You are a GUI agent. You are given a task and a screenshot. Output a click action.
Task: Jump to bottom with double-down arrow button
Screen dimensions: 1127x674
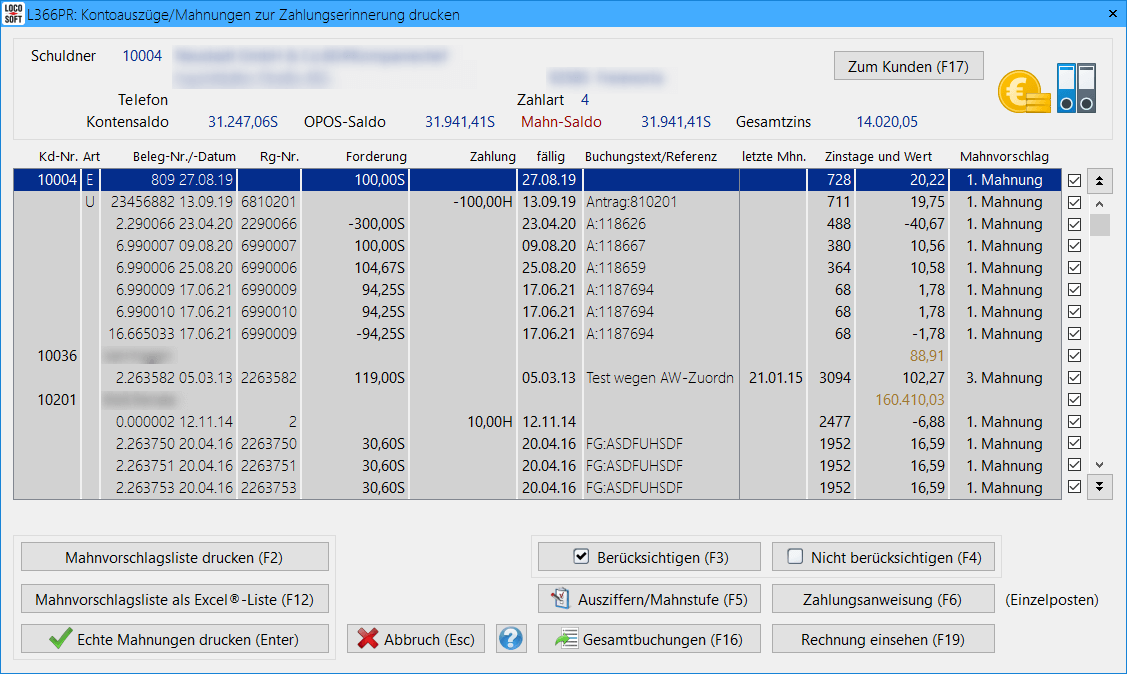click(1099, 487)
